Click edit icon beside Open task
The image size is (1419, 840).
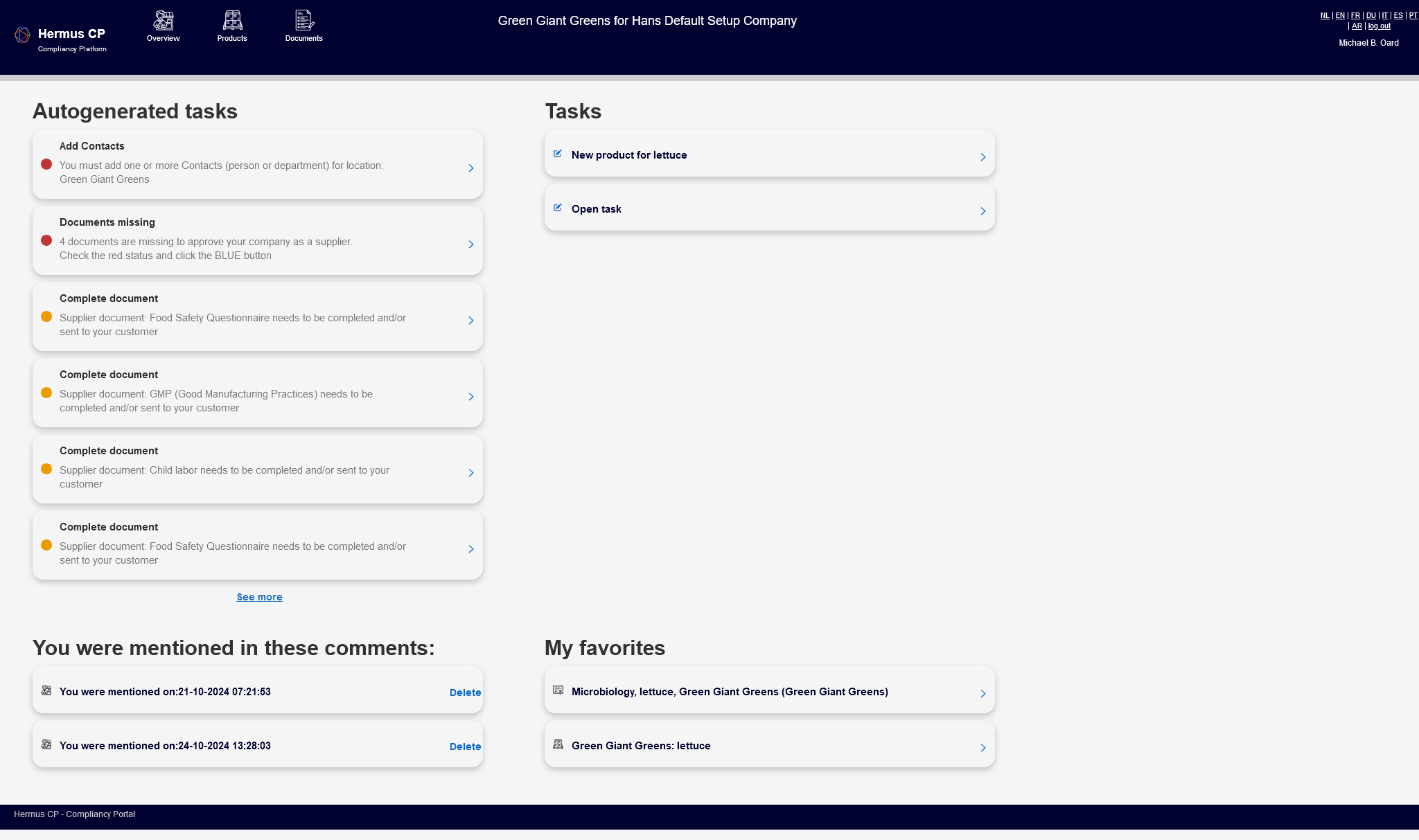[558, 208]
